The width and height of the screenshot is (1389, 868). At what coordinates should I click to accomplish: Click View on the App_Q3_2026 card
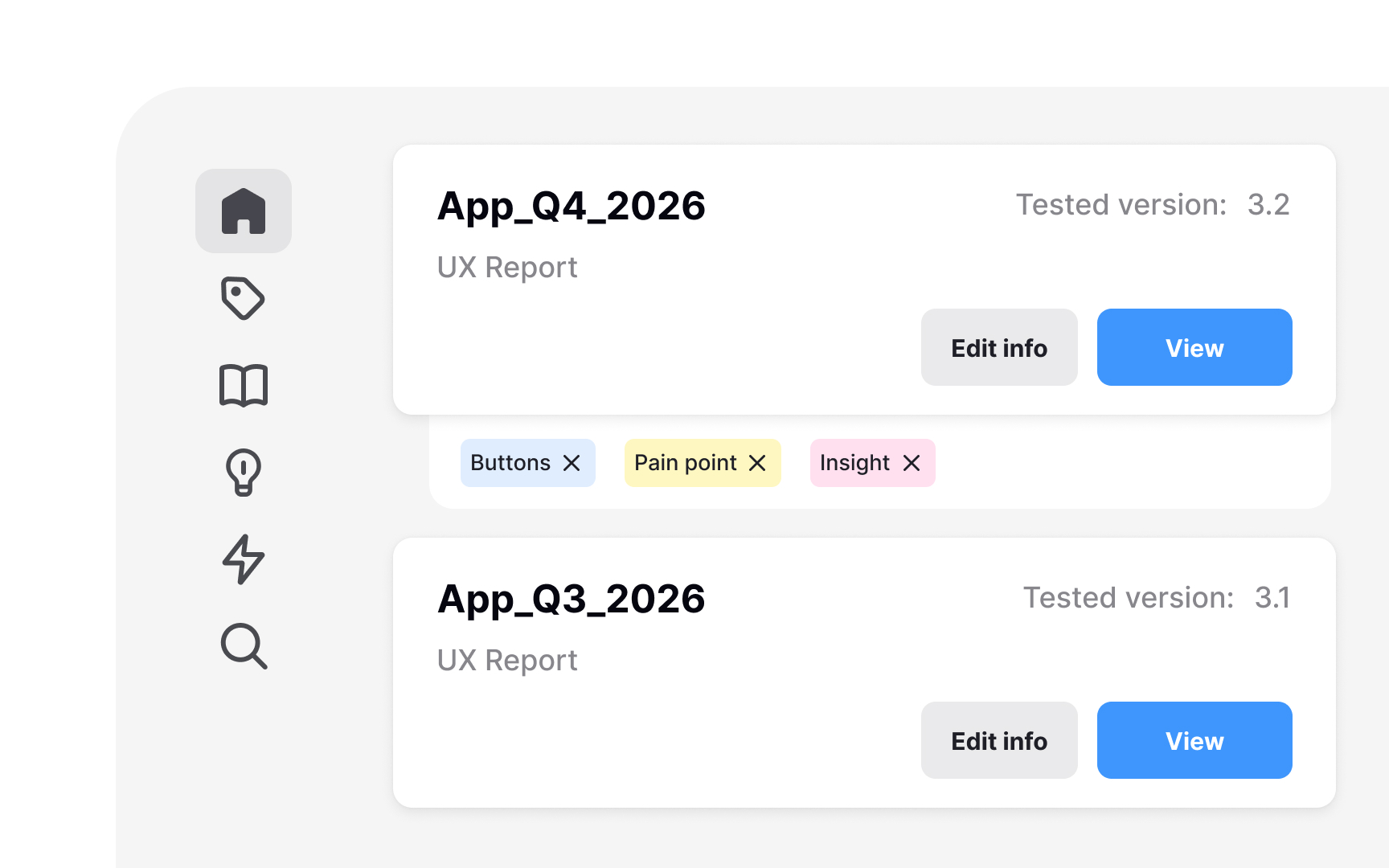point(1194,740)
